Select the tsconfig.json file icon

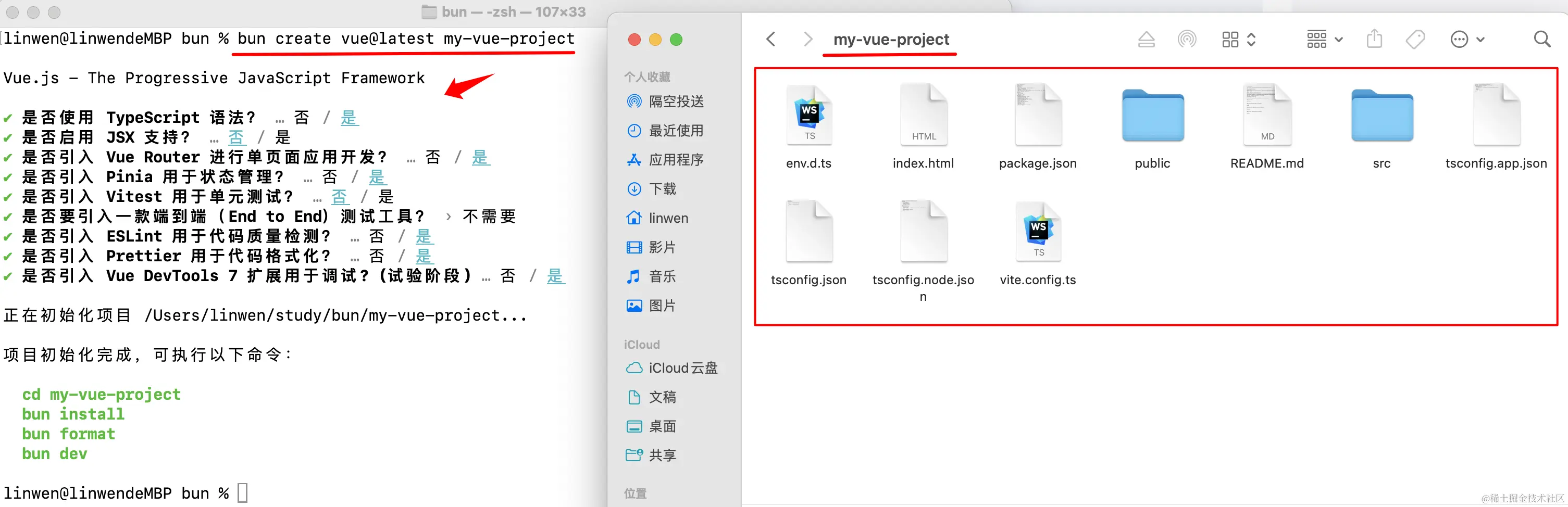click(809, 232)
